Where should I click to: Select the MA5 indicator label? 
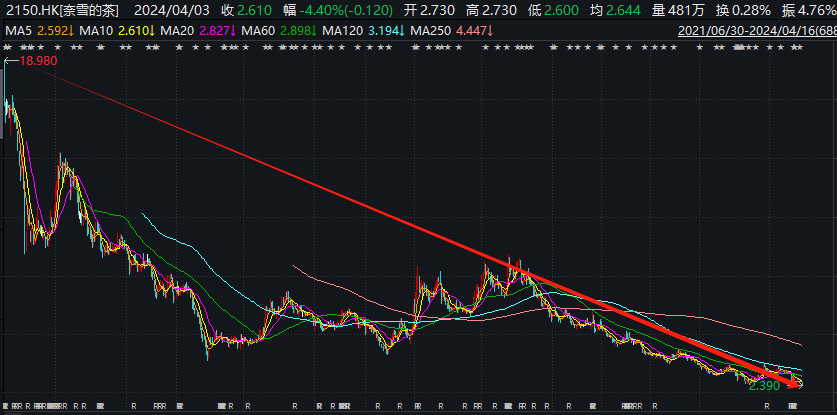point(17,31)
